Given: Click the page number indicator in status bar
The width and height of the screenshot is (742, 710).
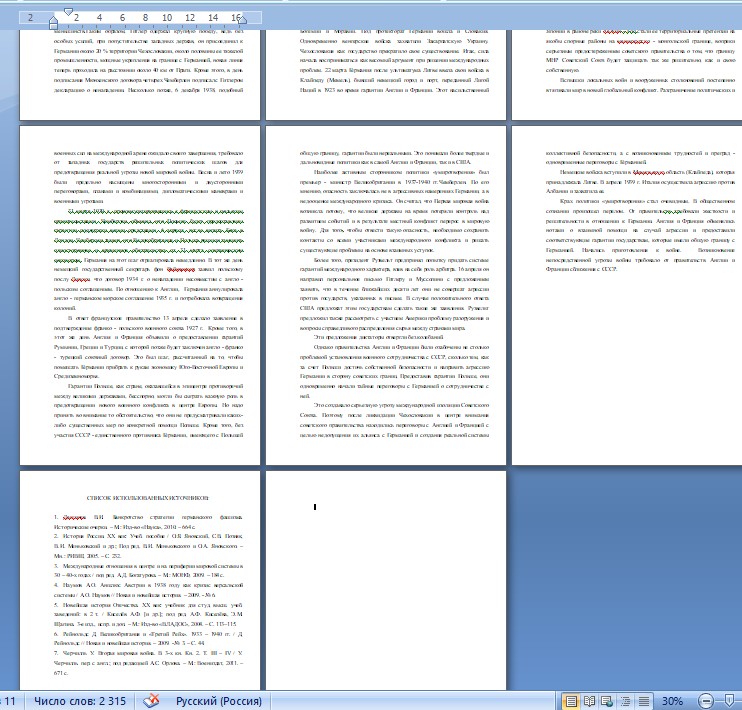Looking at the screenshot, I should (8, 700).
